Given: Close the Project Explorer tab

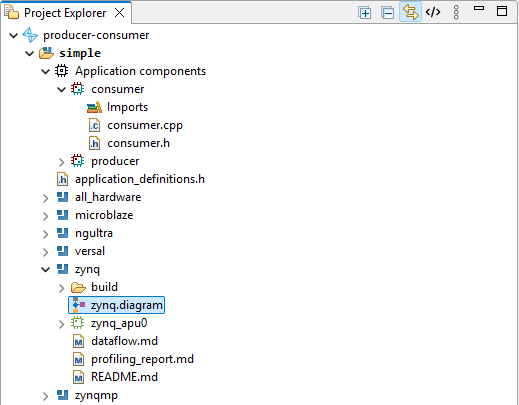Looking at the screenshot, I should click(119, 13).
